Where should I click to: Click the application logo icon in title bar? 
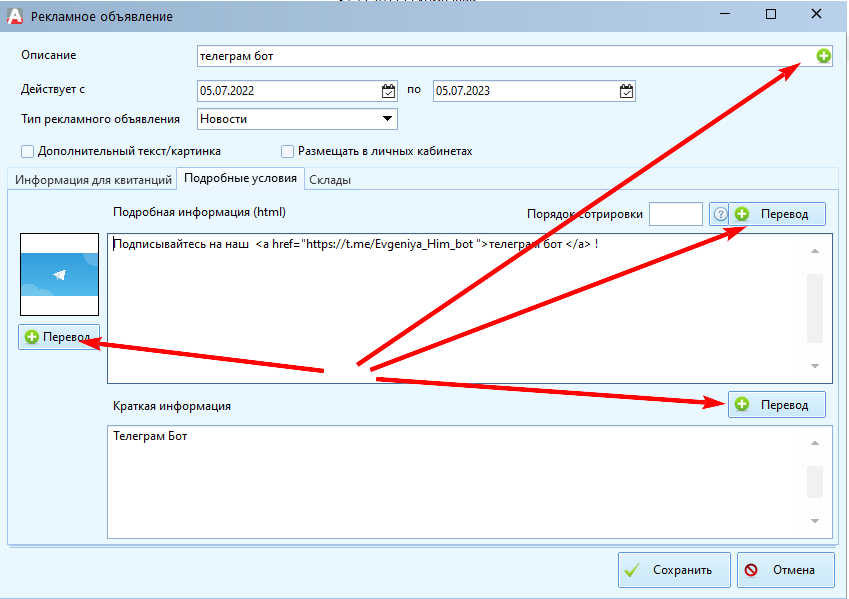(15, 16)
